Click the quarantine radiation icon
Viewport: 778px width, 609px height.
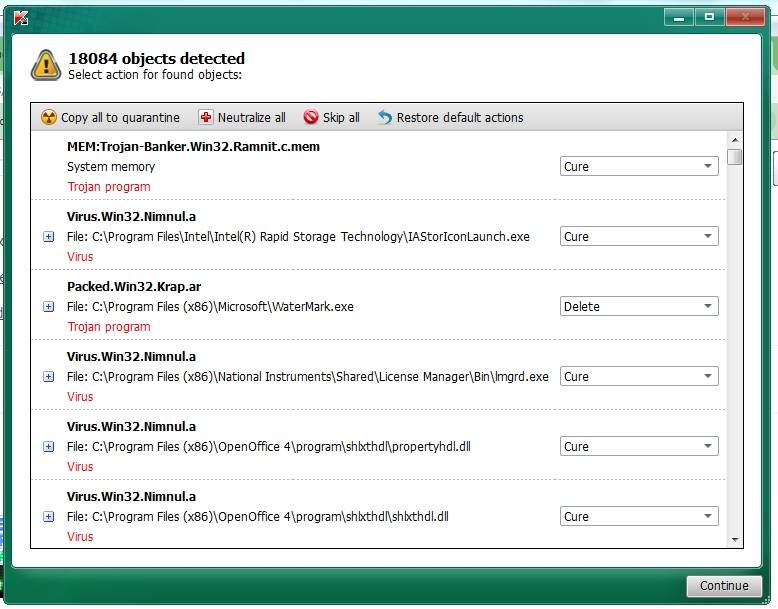[x=49, y=118]
